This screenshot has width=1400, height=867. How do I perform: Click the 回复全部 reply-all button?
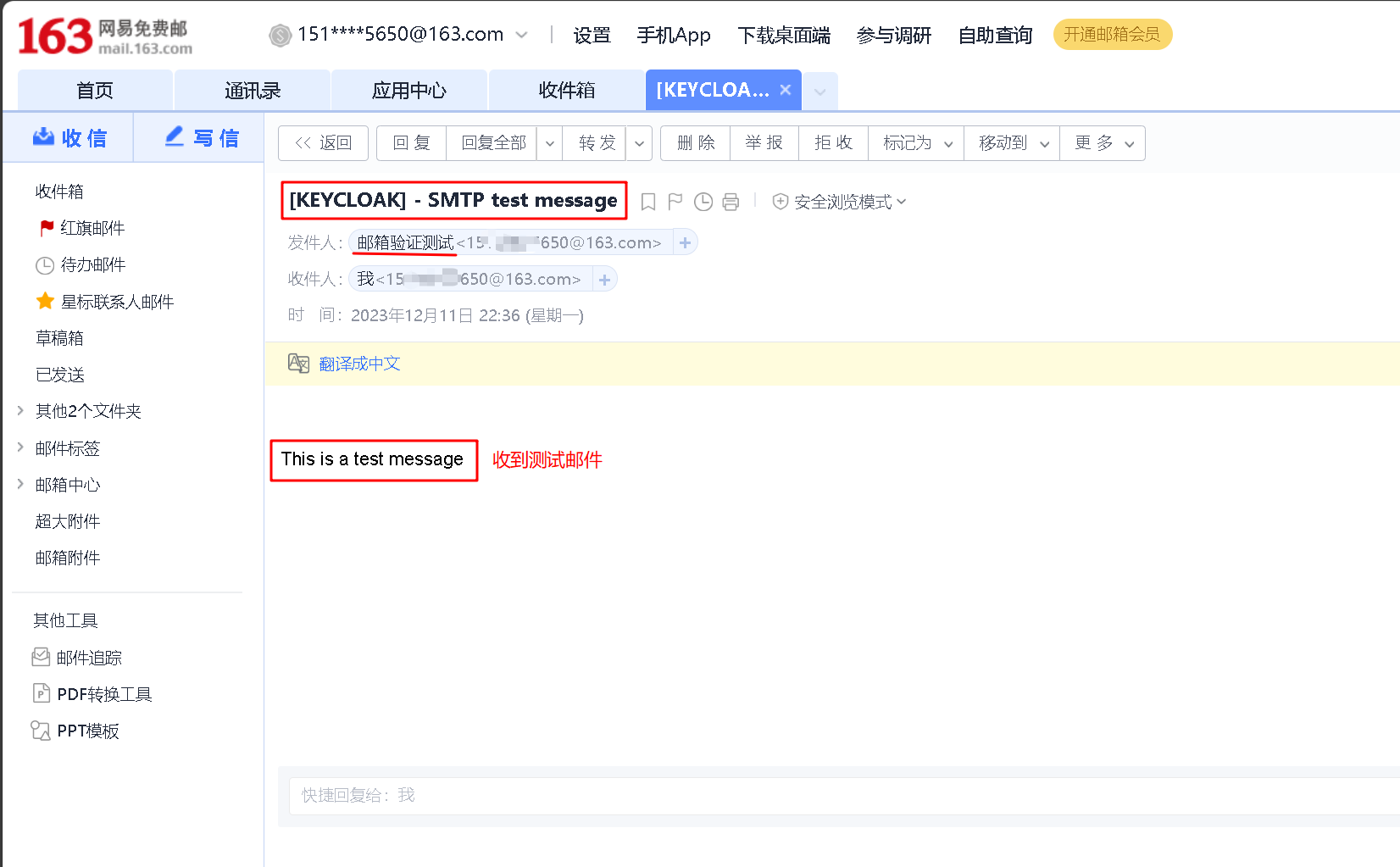click(x=492, y=142)
